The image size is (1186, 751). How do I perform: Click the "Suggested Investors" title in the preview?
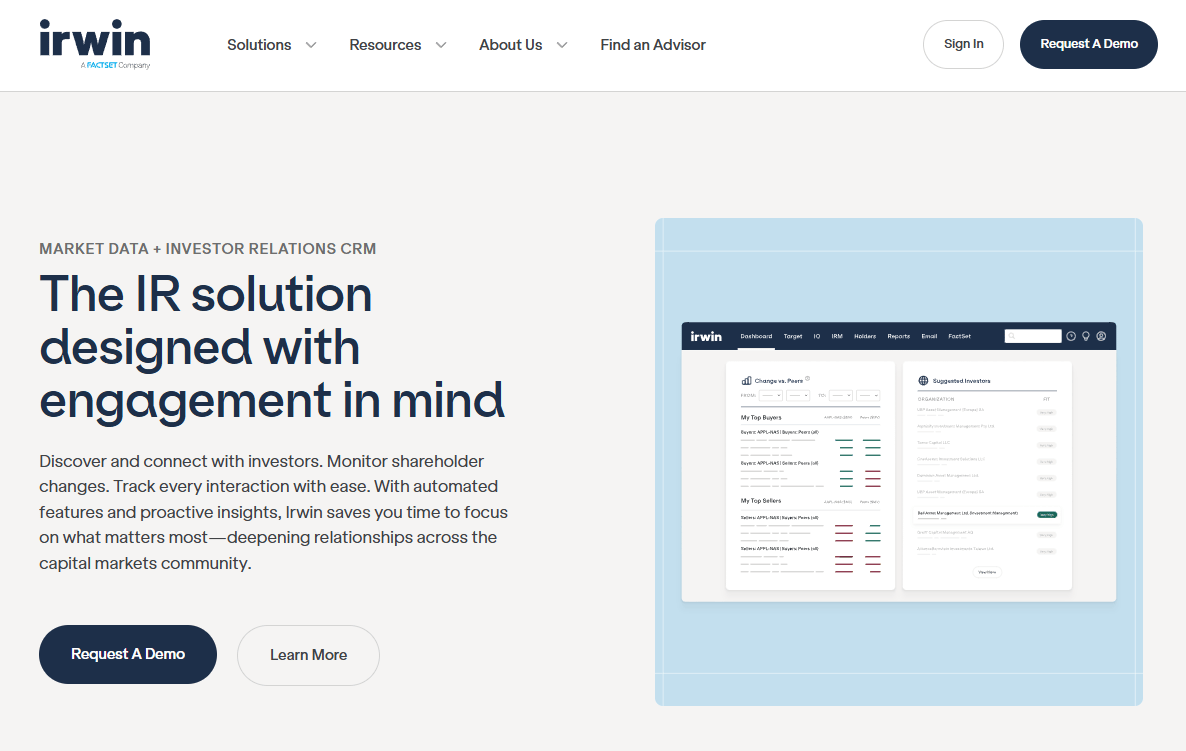point(961,381)
